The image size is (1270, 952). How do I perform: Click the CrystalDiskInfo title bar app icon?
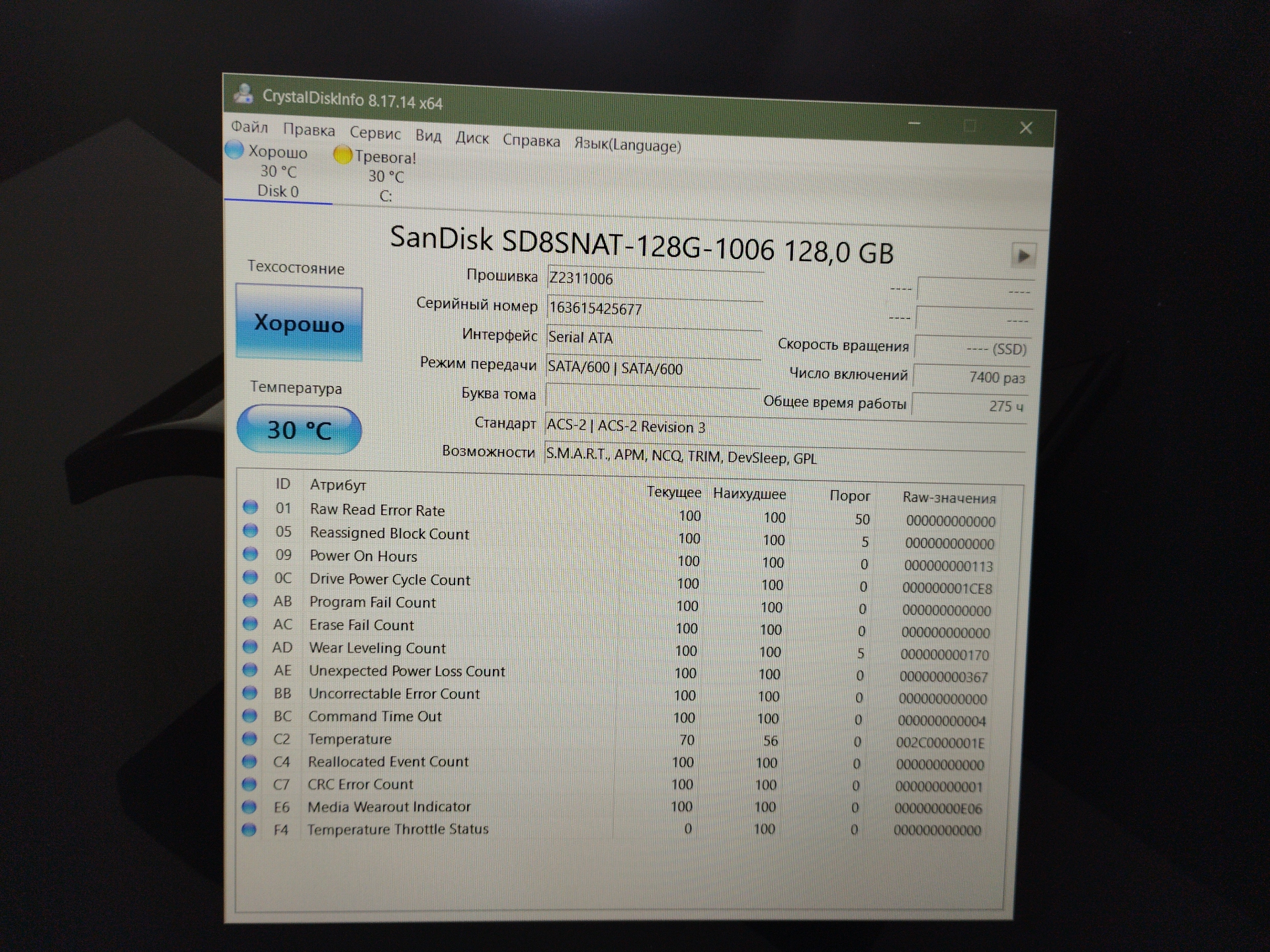243,93
